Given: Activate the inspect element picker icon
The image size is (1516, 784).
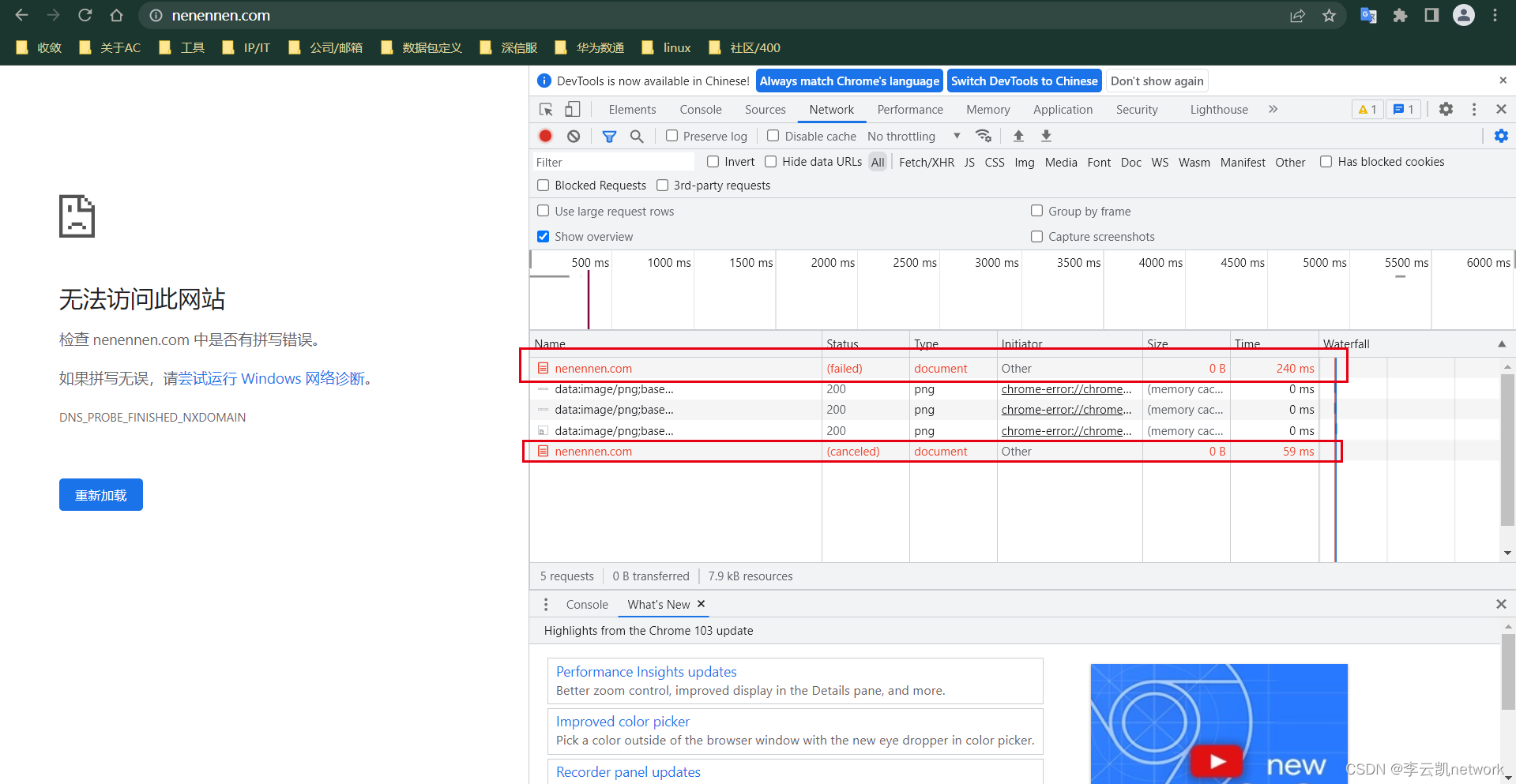Looking at the screenshot, I should pos(546,109).
